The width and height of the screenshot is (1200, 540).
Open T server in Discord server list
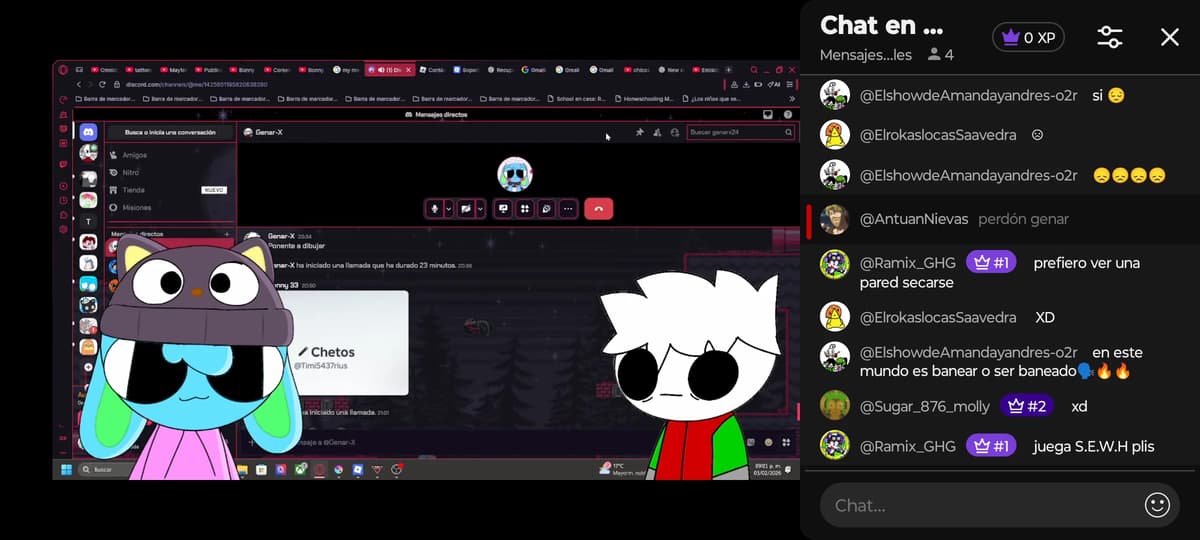tap(88, 222)
